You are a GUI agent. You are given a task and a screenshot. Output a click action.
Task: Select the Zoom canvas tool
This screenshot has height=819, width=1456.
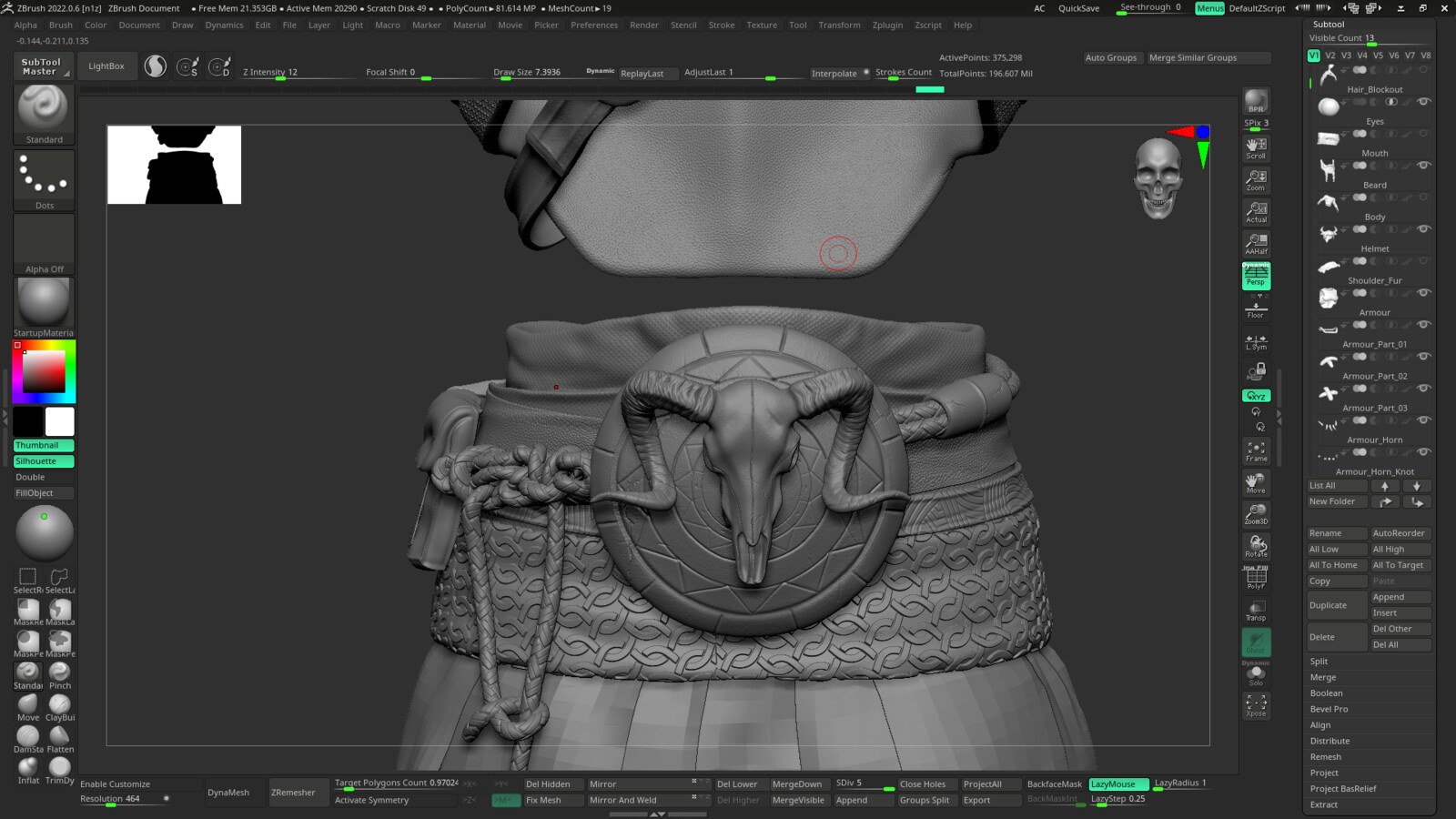click(x=1256, y=179)
